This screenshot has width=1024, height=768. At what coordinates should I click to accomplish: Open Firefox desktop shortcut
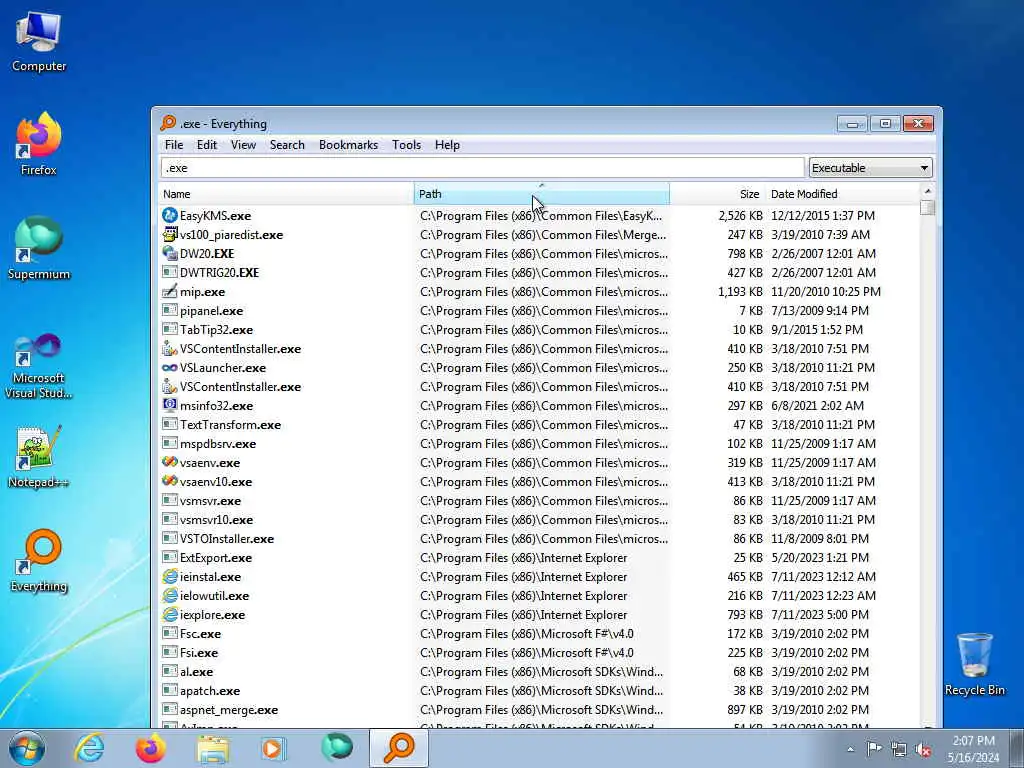pos(39,144)
